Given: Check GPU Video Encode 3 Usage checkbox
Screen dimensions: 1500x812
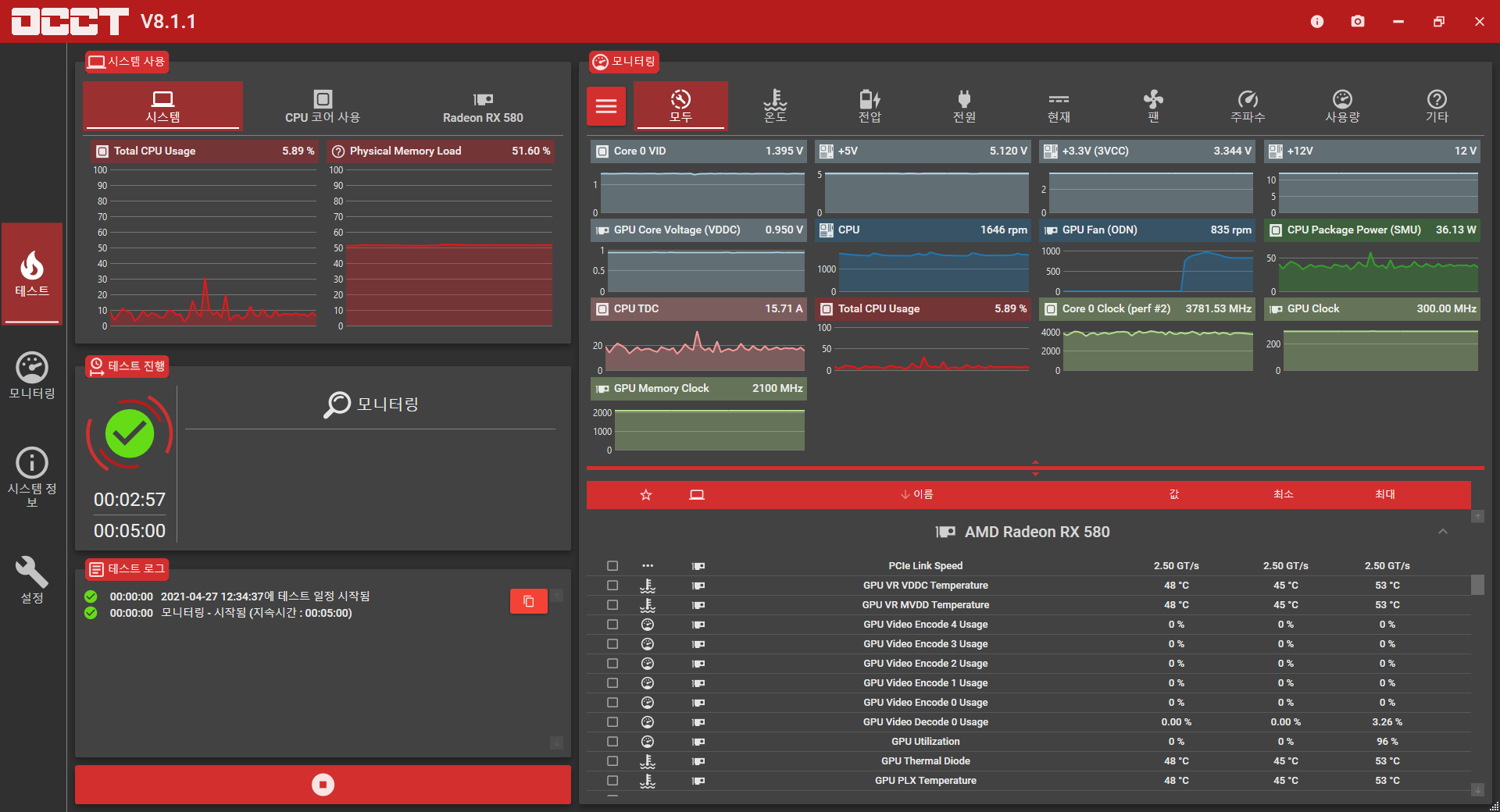Looking at the screenshot, I should coord(612,644).
